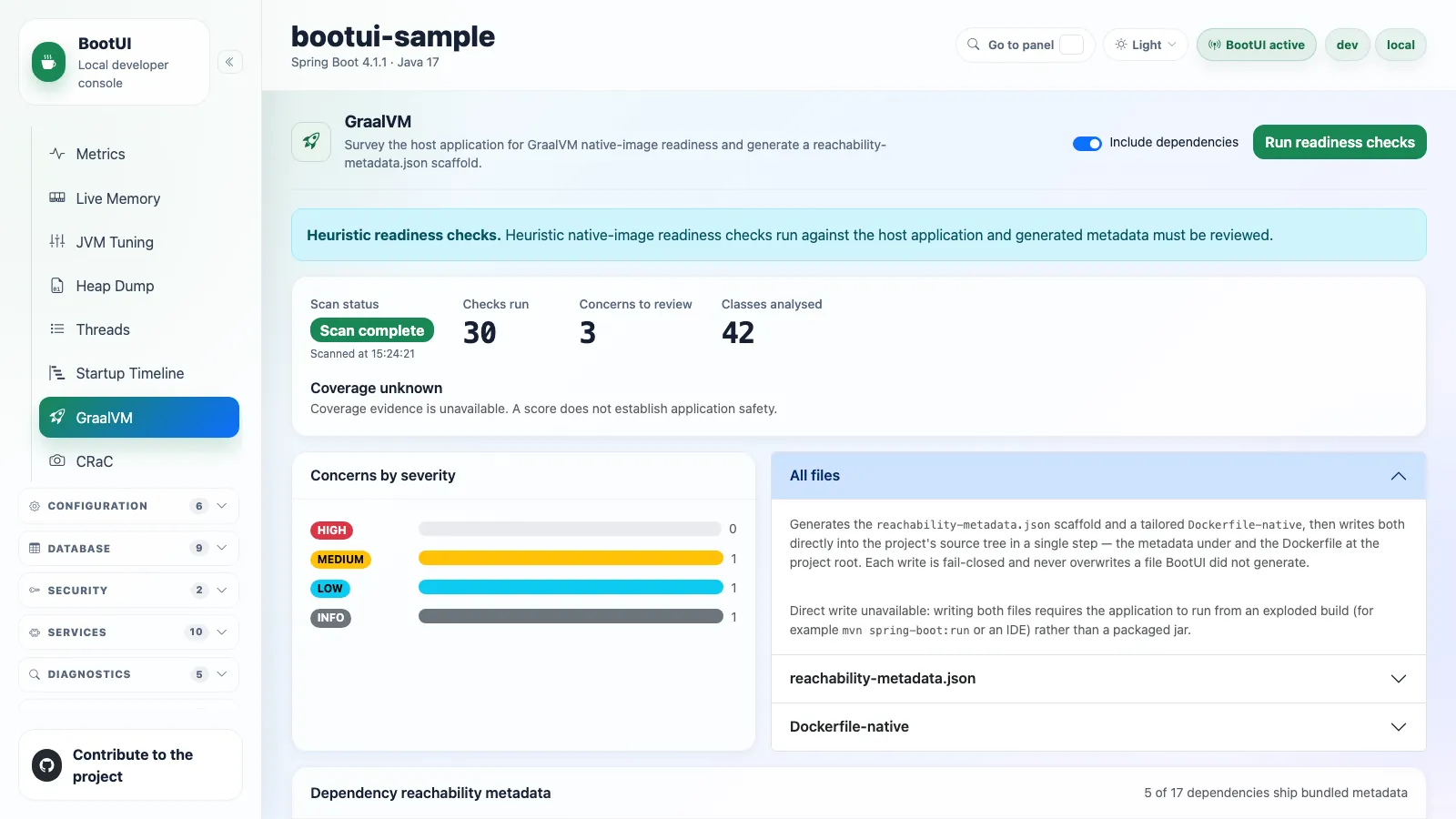This screenshot has width=1456, height=819.
Task: Click the Security section key icon
Action: point(35,590)
